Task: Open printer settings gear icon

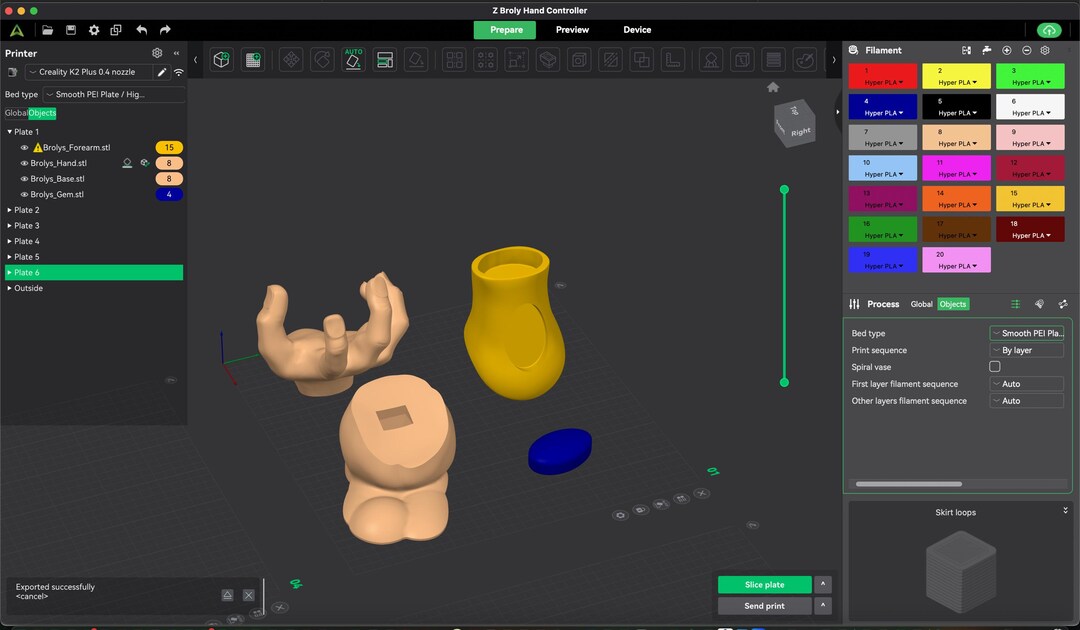Action: coord(157,53)
